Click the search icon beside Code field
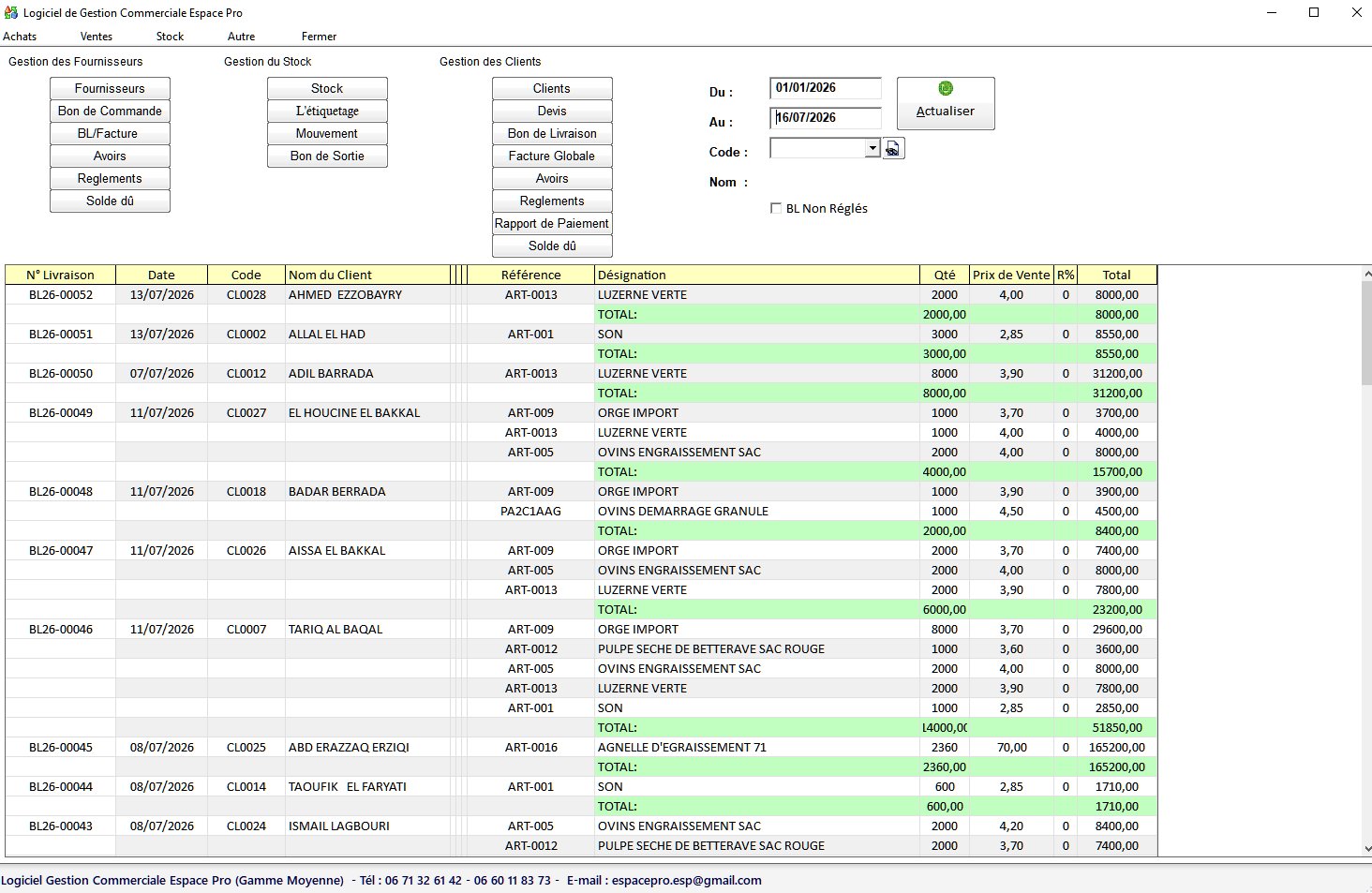The image size is (1372, 893). click(894, 149)
